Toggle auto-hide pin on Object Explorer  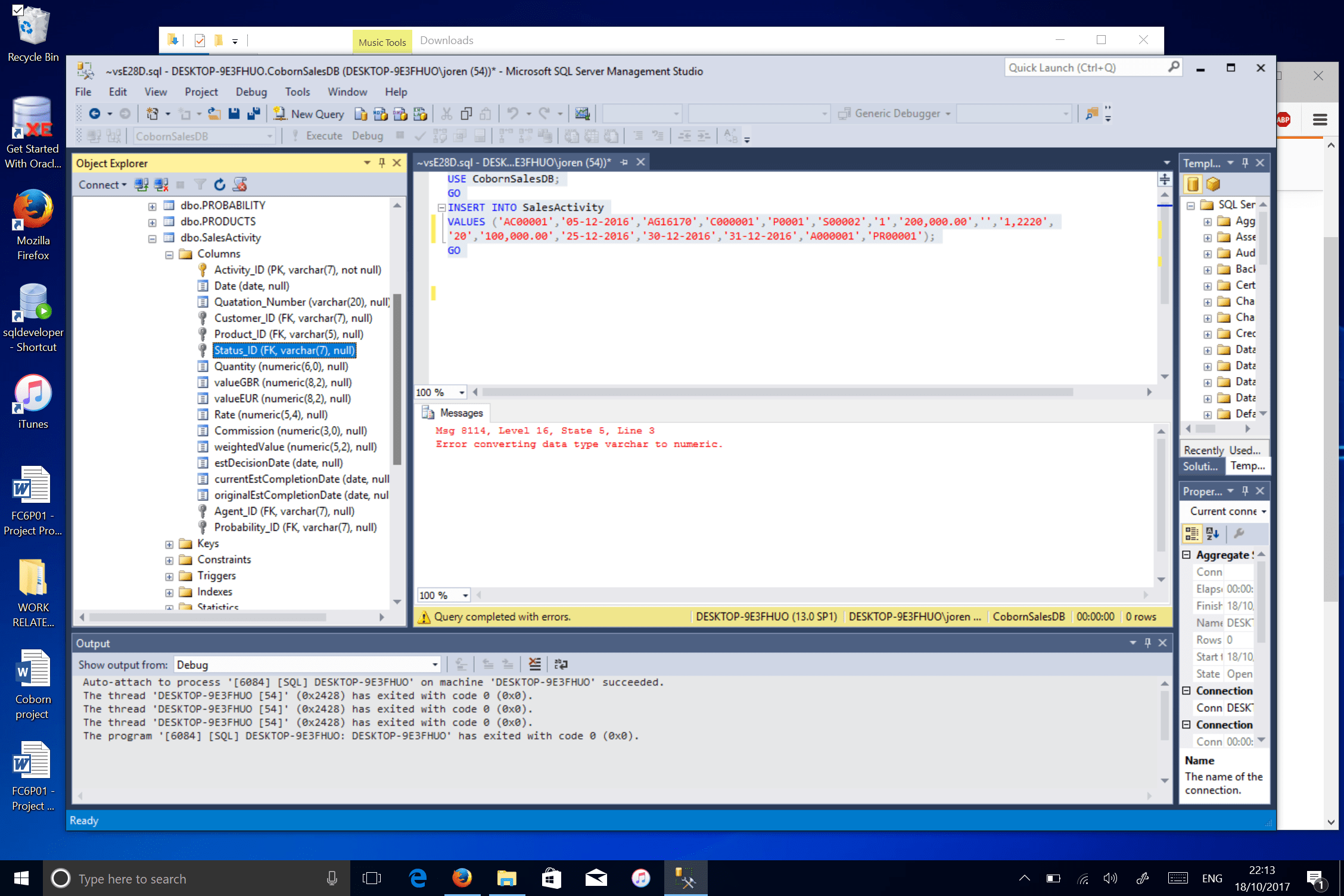click(382, 163)
